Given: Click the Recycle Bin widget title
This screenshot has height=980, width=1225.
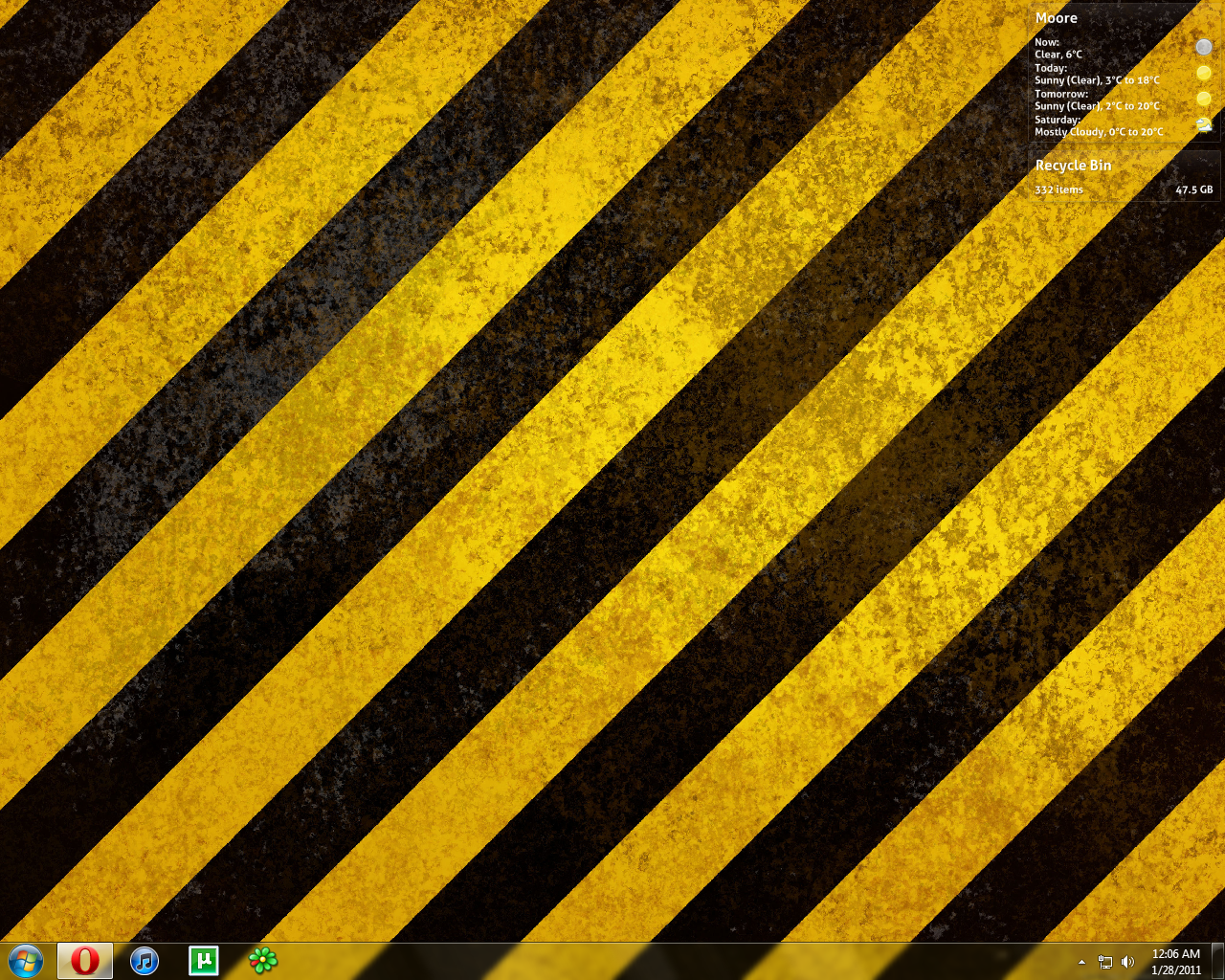Looking at the screenshot, I should [x=1073, y=166].
